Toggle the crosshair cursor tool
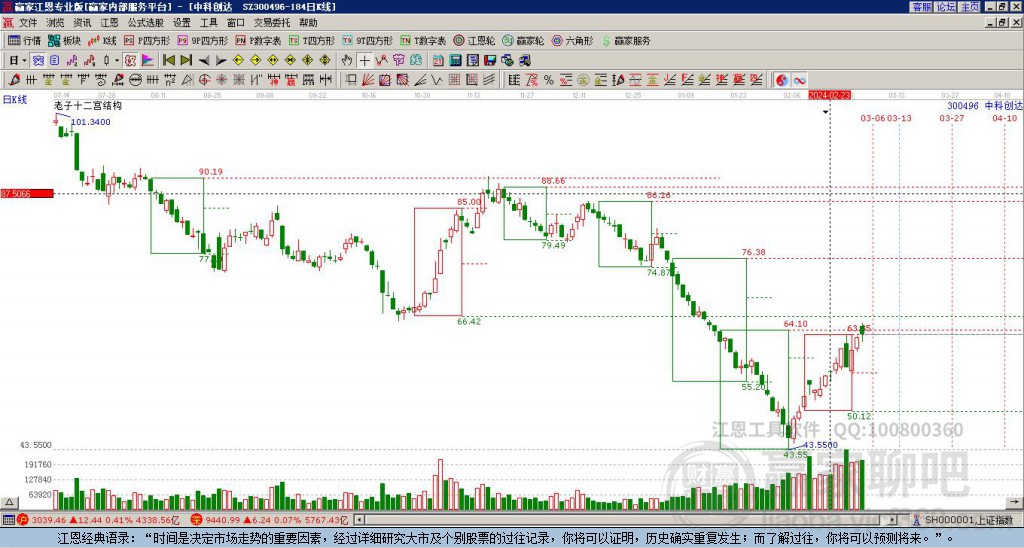Image resolution: width=1024 pixels, height=548 pixels. (364, 61)
